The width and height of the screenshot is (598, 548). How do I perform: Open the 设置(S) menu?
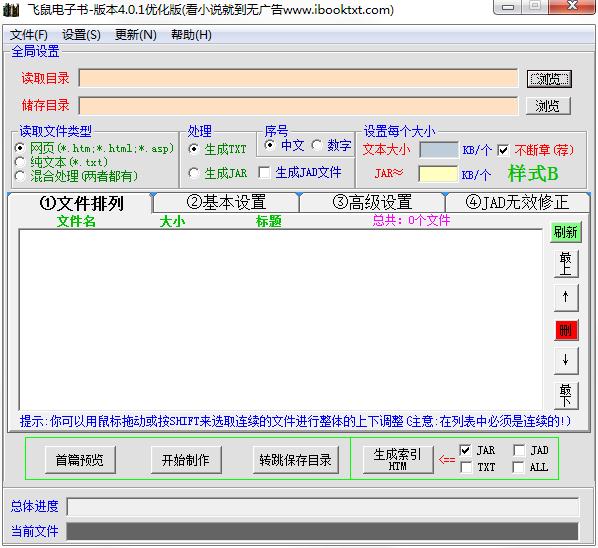[81, 35]
